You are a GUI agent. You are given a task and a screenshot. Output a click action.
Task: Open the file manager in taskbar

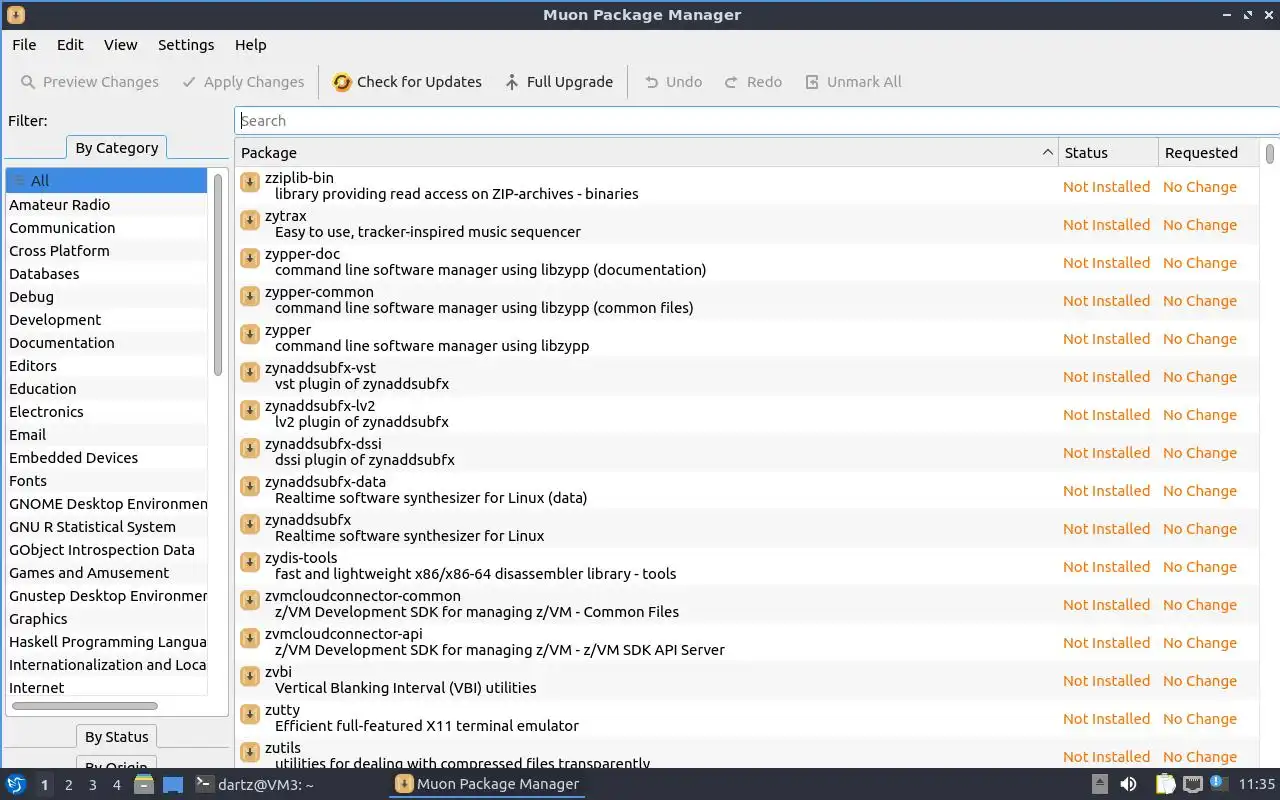[x=144, y=784]
